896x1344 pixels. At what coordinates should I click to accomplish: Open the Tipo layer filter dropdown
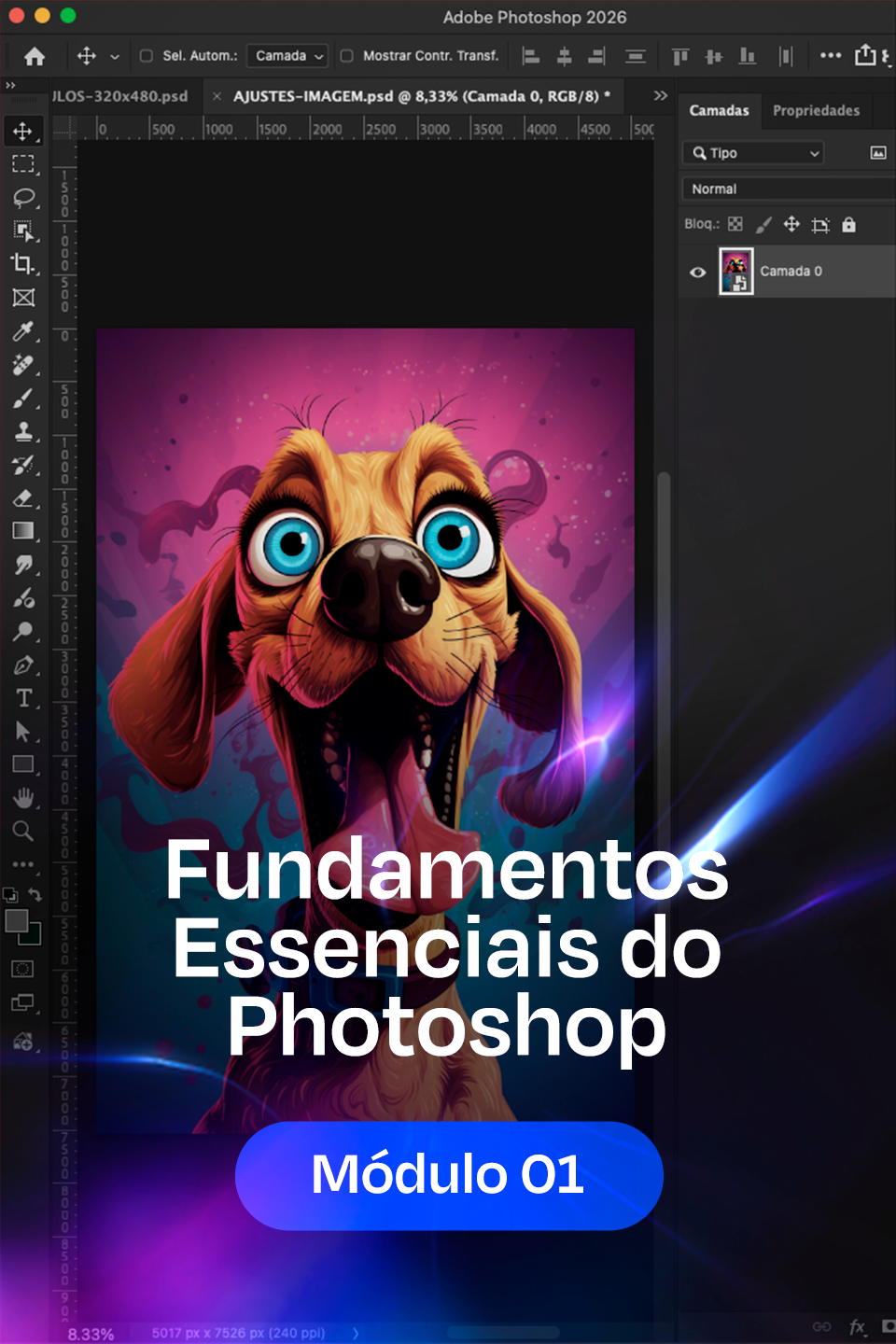pos(754,153)
